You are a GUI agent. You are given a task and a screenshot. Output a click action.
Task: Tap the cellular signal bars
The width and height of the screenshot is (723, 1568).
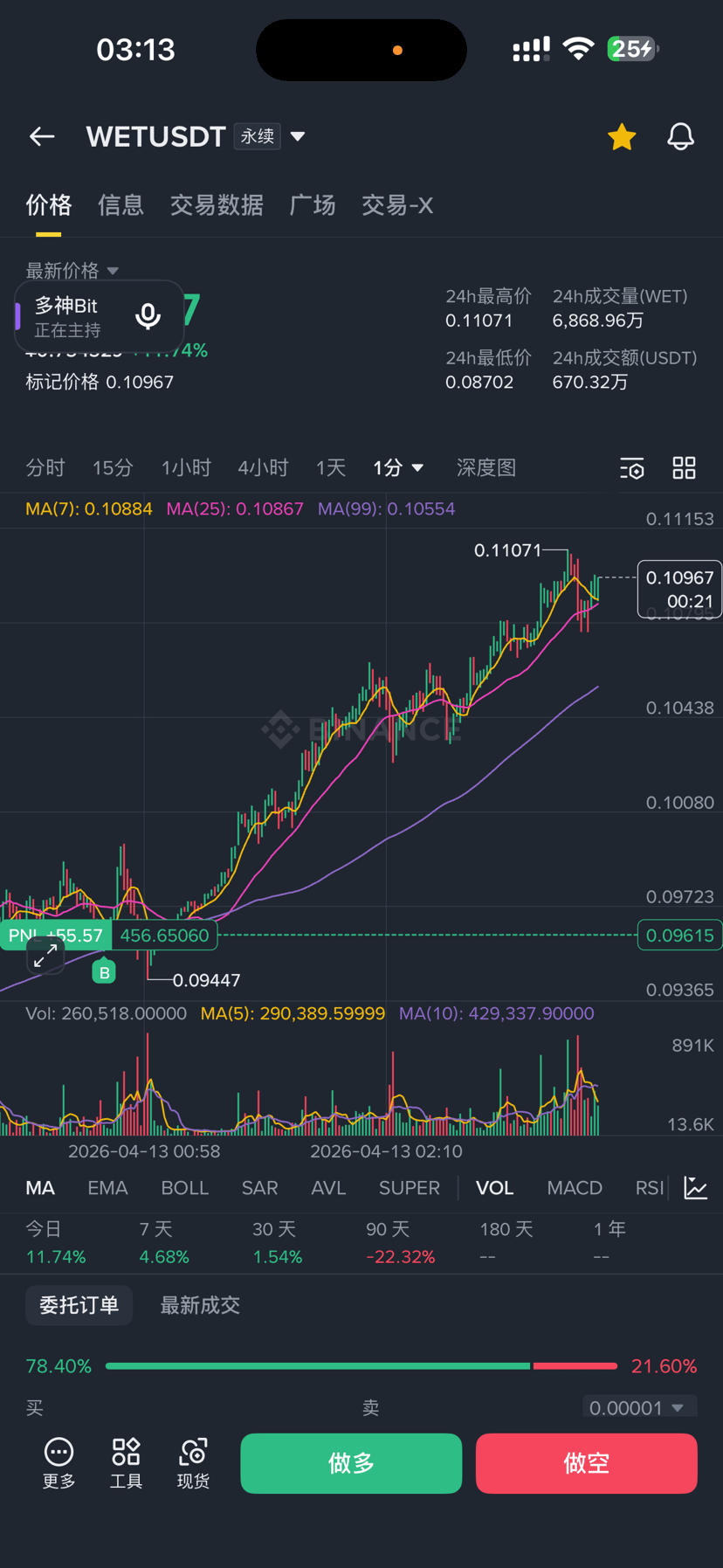(531, 49)
